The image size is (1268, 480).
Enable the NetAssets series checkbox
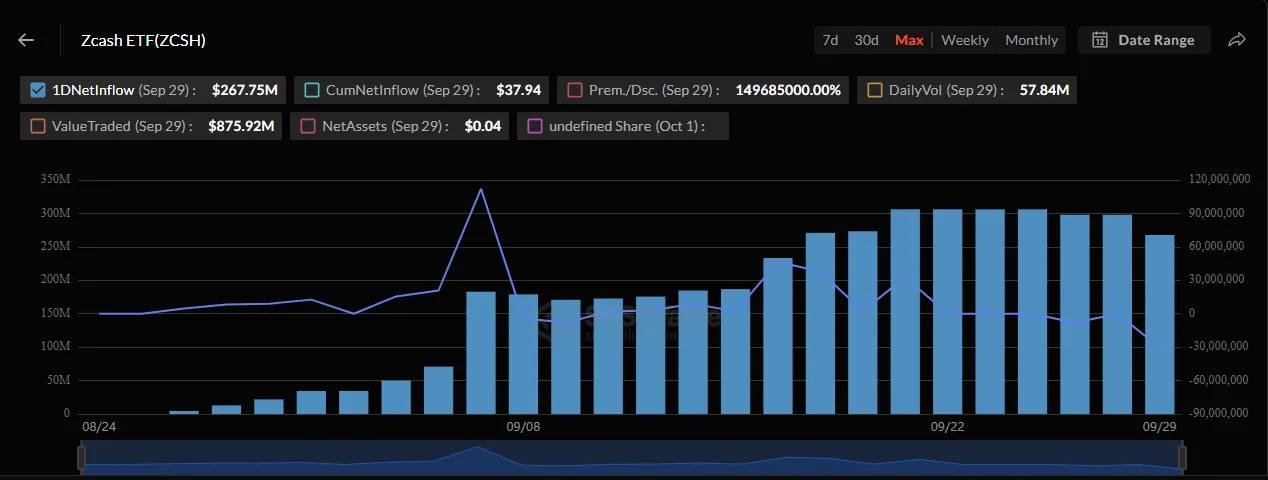click(x=308, y=126)
